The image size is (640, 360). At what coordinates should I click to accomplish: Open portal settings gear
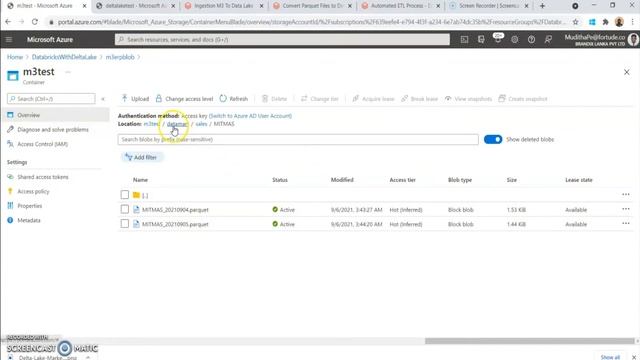514,40
